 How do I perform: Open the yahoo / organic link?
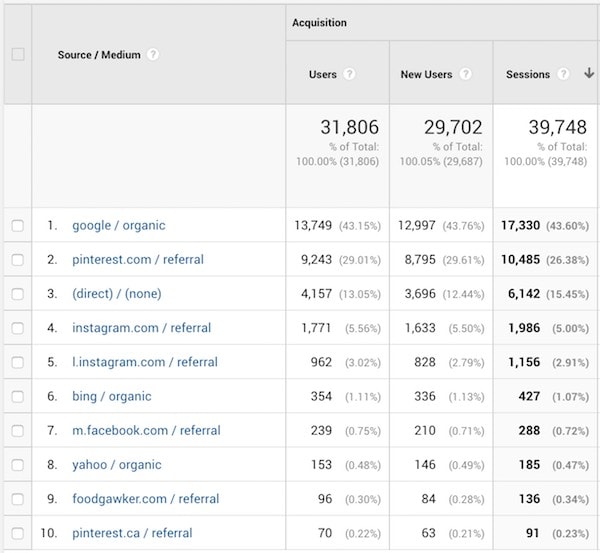point(117,465)
